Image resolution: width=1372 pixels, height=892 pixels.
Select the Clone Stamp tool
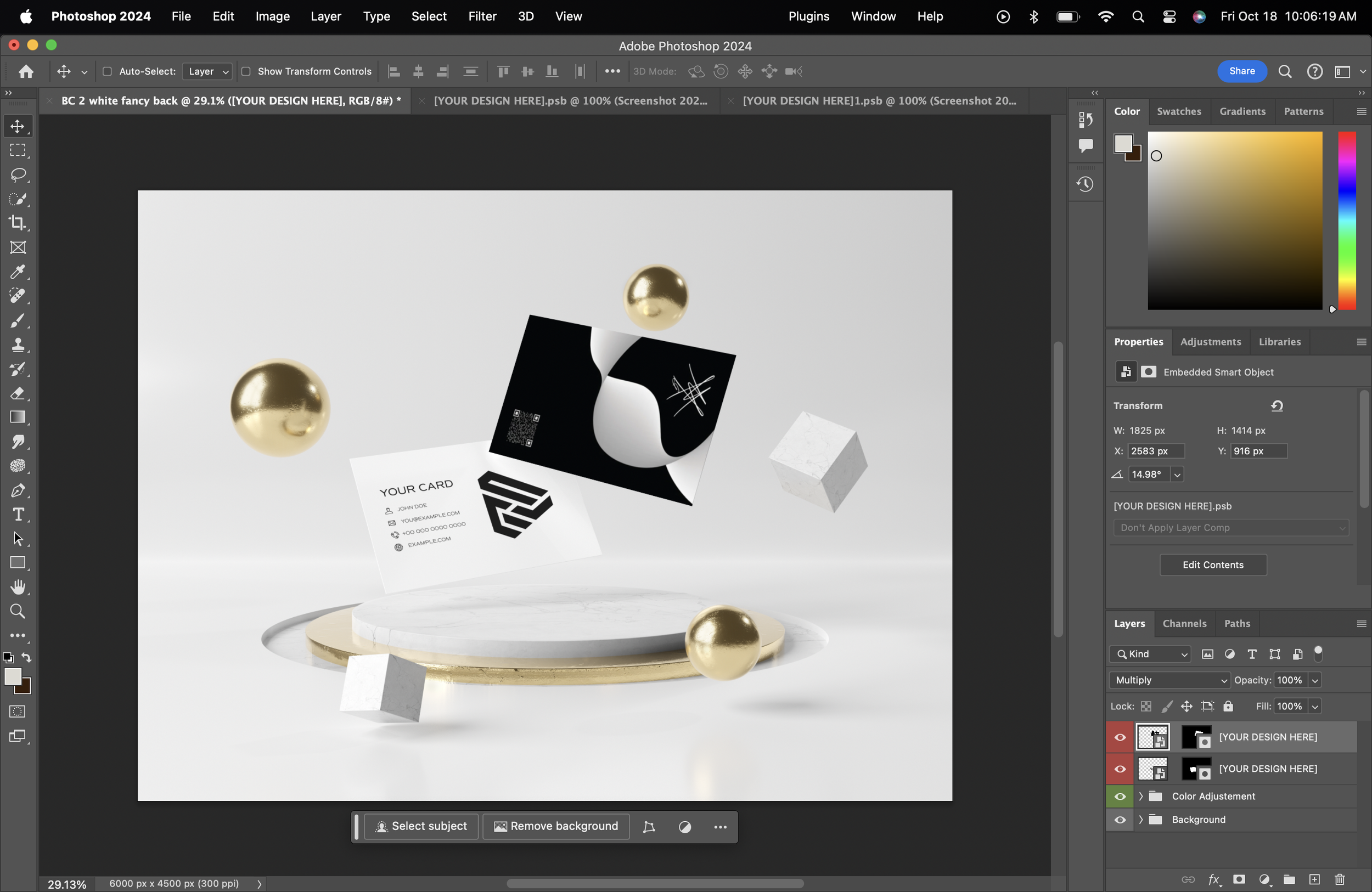18,345
